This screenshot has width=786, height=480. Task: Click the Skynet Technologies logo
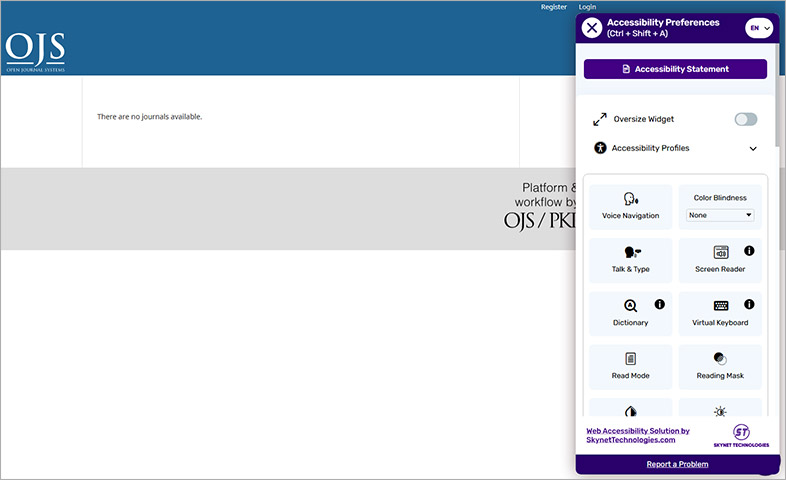741,435
